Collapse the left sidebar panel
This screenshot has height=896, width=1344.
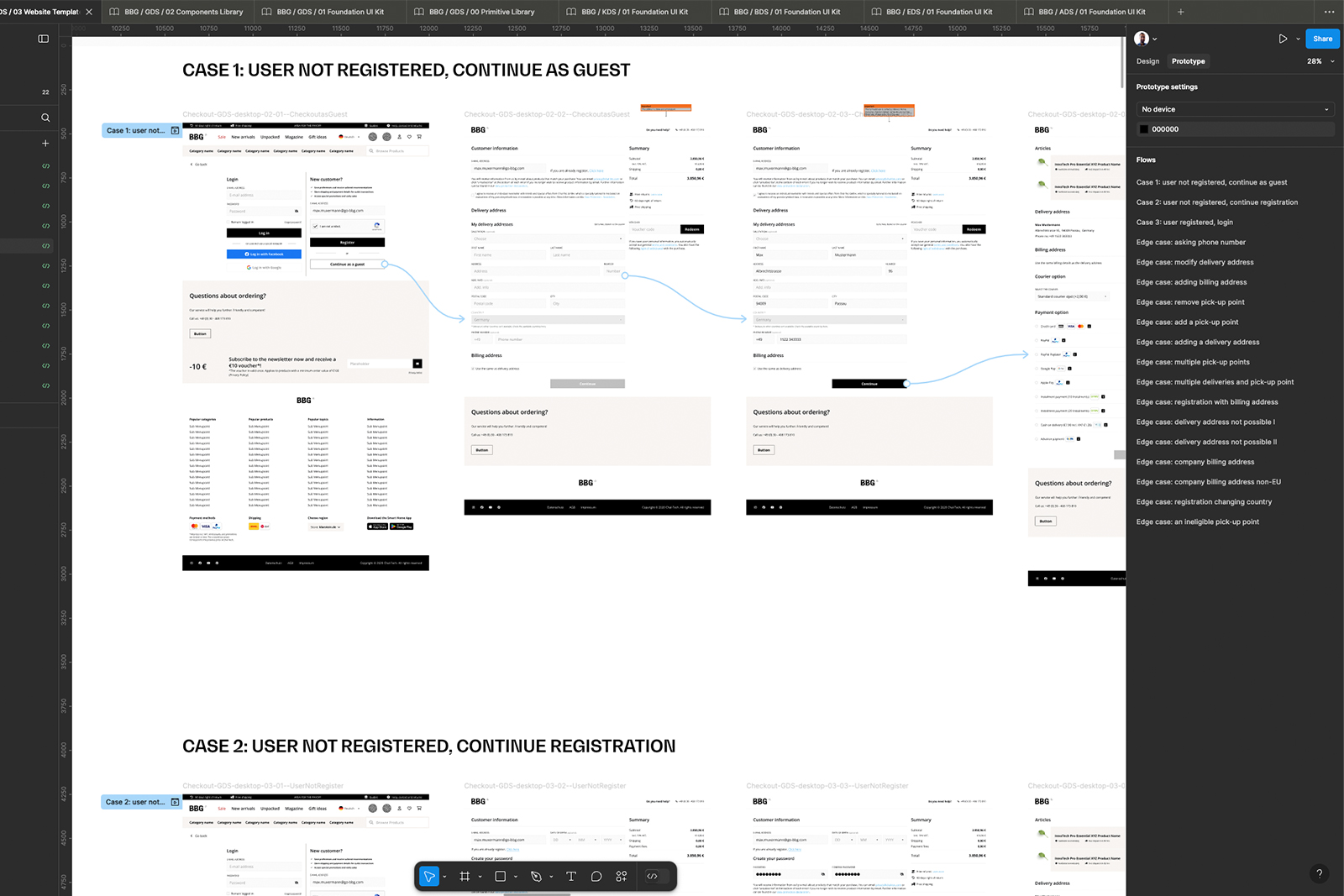pyautogui.click(x=44, y=39)
